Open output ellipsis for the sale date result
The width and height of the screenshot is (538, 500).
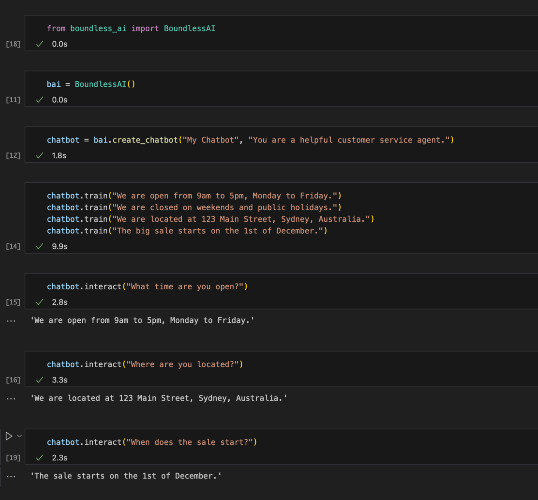[11, 477]
